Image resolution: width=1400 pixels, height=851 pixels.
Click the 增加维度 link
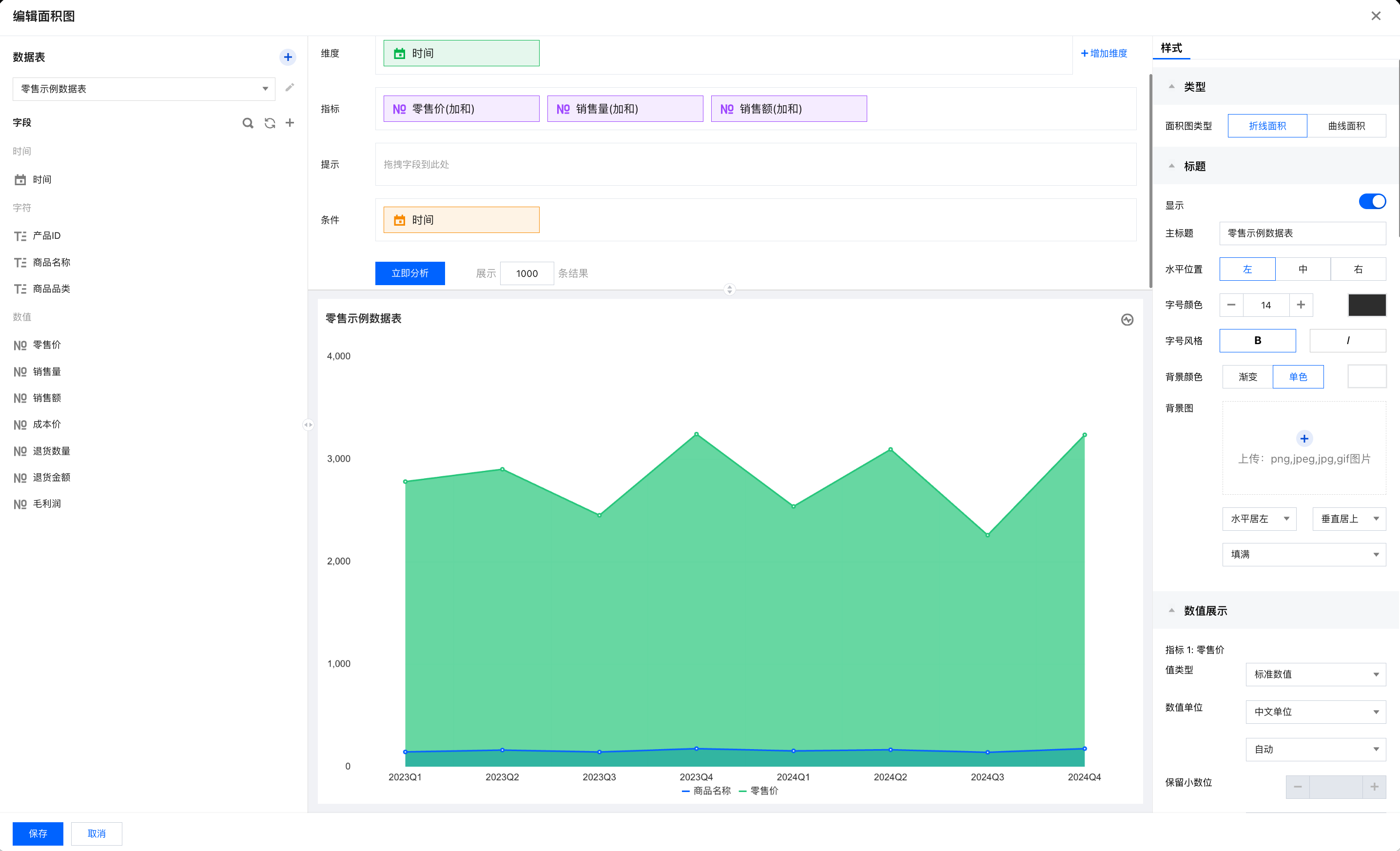(1104, 54)
